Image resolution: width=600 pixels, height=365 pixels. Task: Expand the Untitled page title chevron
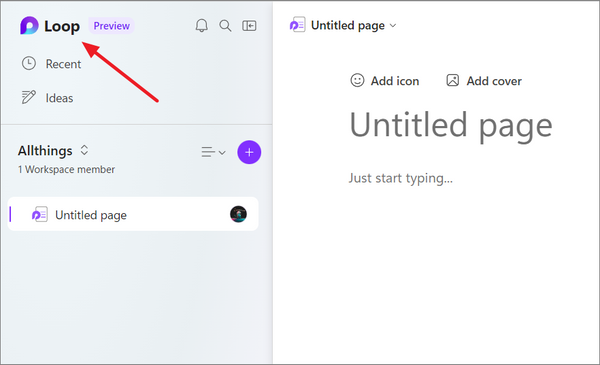(x=393, y=26)
